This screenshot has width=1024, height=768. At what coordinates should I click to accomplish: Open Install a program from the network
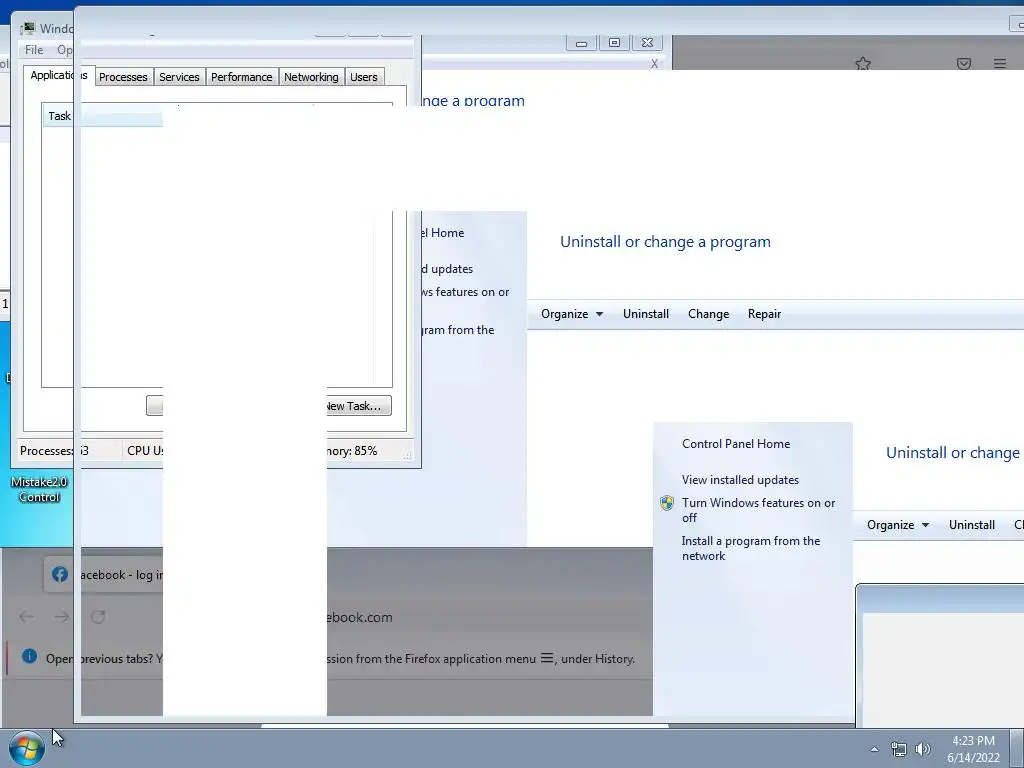tap(750, 549)
